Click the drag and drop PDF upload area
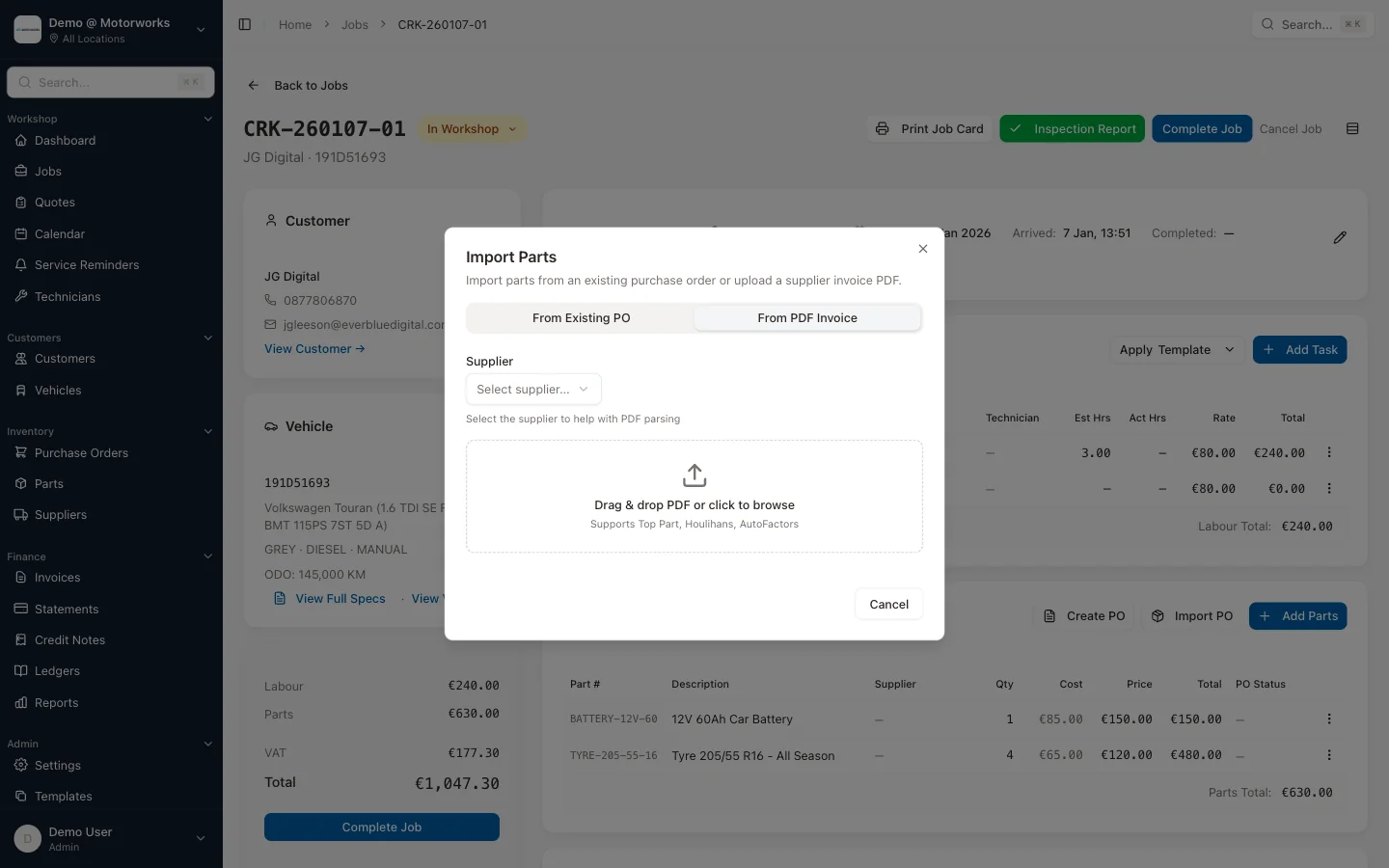Screen dimensions: 1389x868 (x=694, y=496)
